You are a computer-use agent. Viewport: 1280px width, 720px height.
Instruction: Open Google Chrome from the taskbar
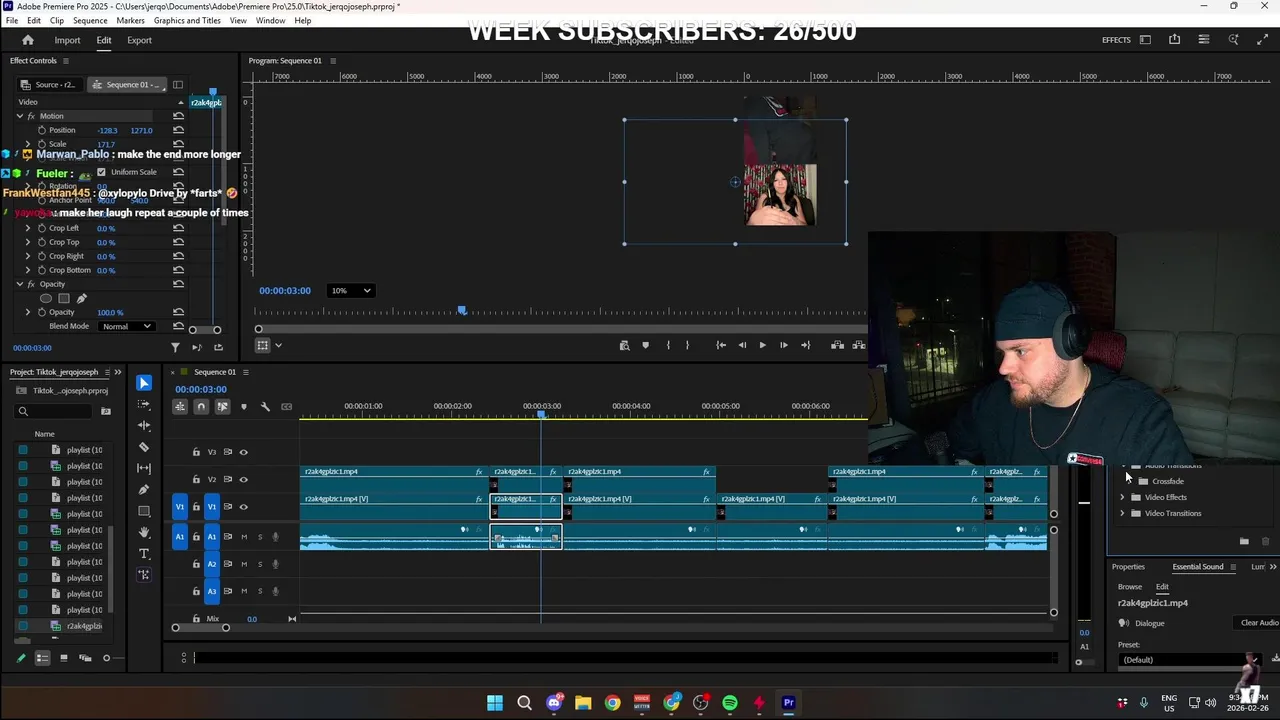pyautogui.click(x=612, y=703)
